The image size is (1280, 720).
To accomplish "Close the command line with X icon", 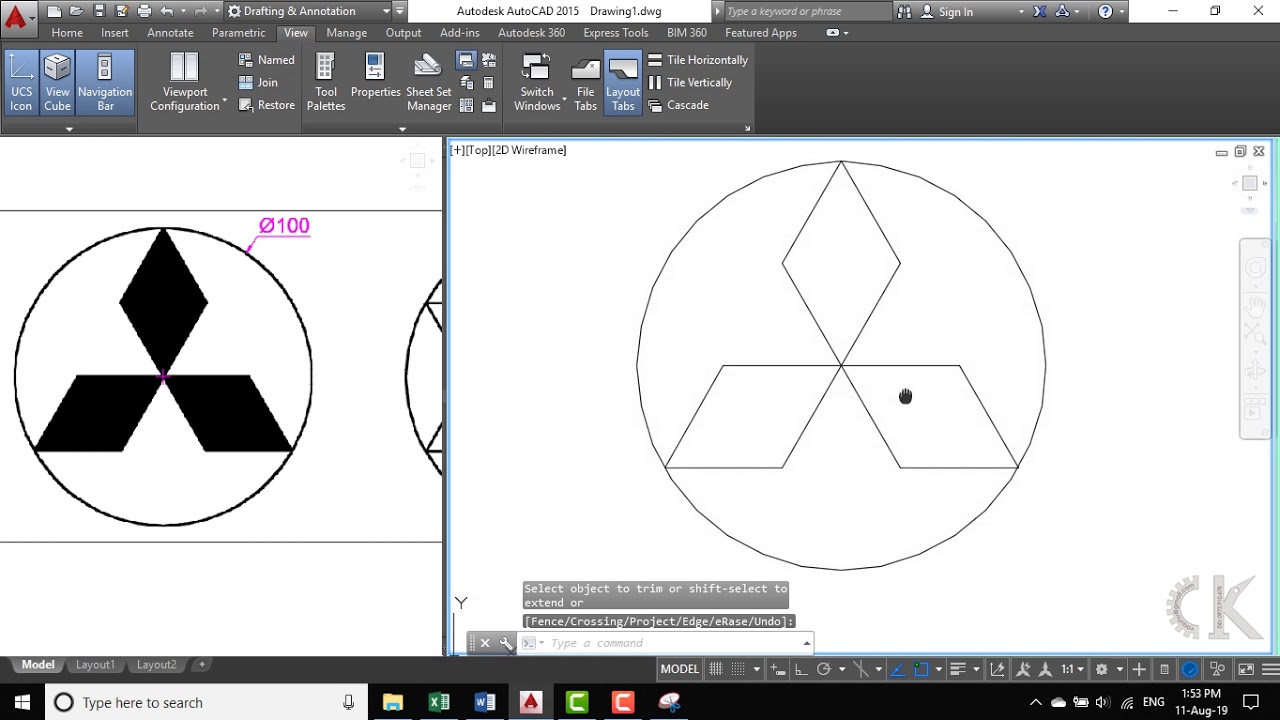I will click(x=485, y=643).
